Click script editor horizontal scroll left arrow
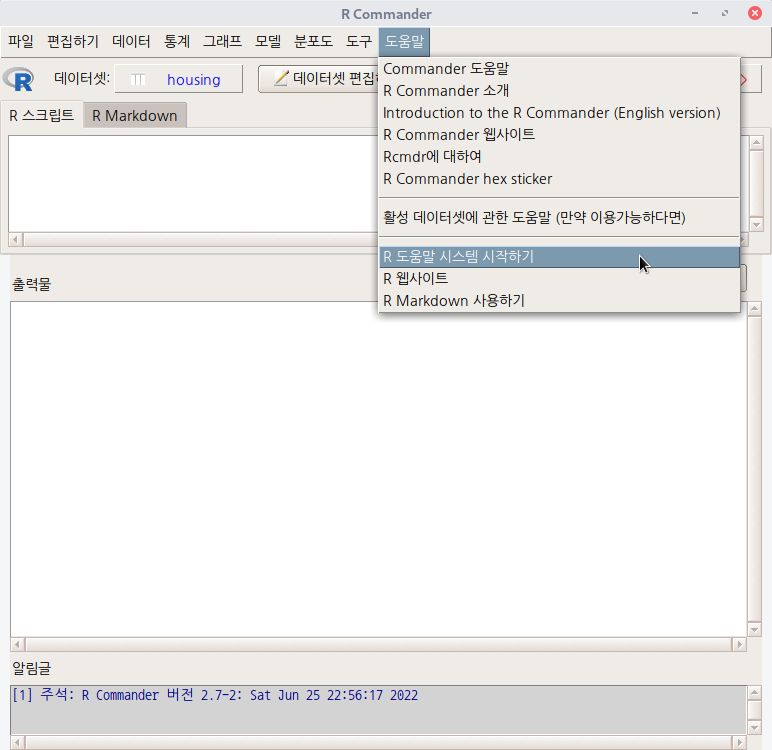This screenshot has height=750, width=772. point(16,240)
